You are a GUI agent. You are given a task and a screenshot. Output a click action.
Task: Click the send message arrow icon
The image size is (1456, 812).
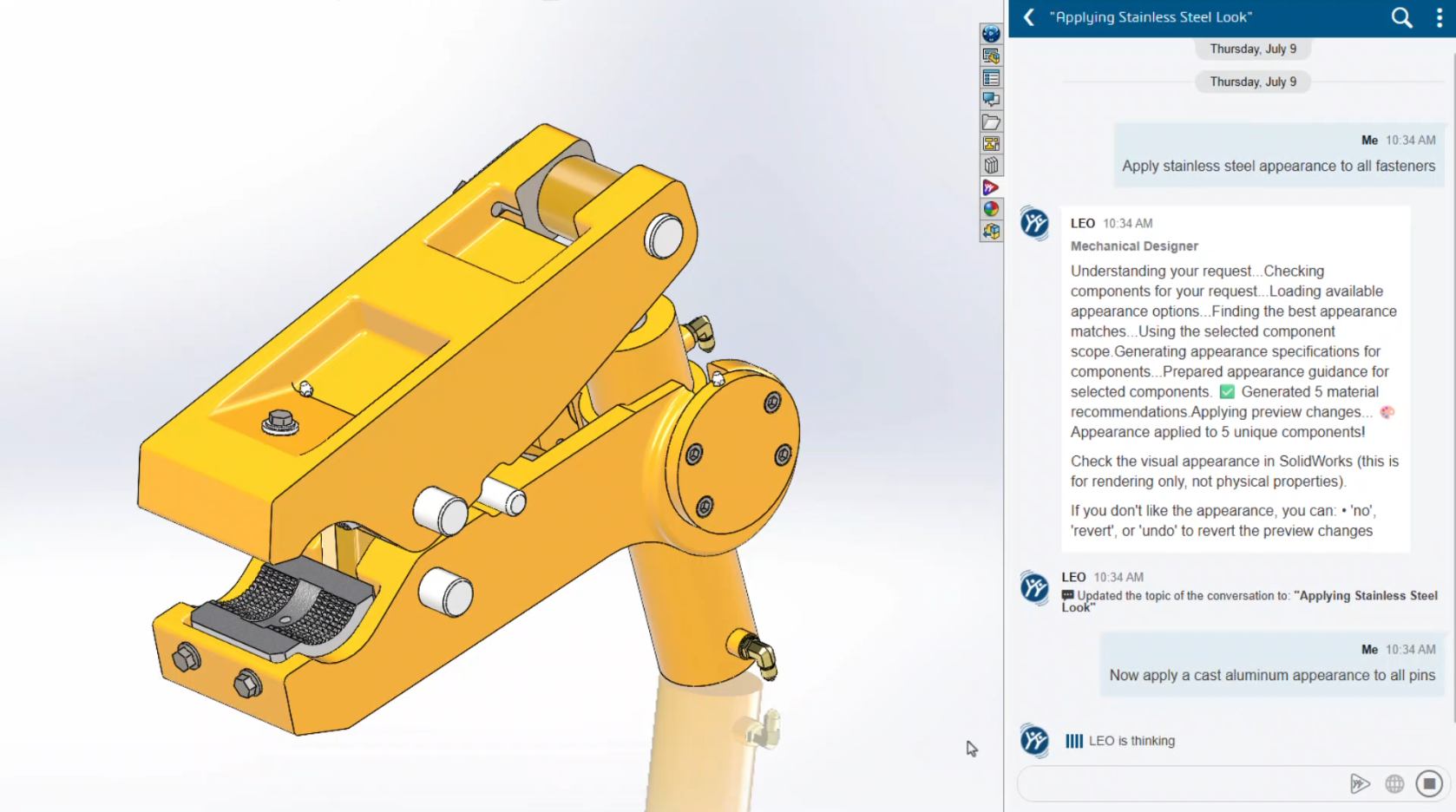point(1360,784)
